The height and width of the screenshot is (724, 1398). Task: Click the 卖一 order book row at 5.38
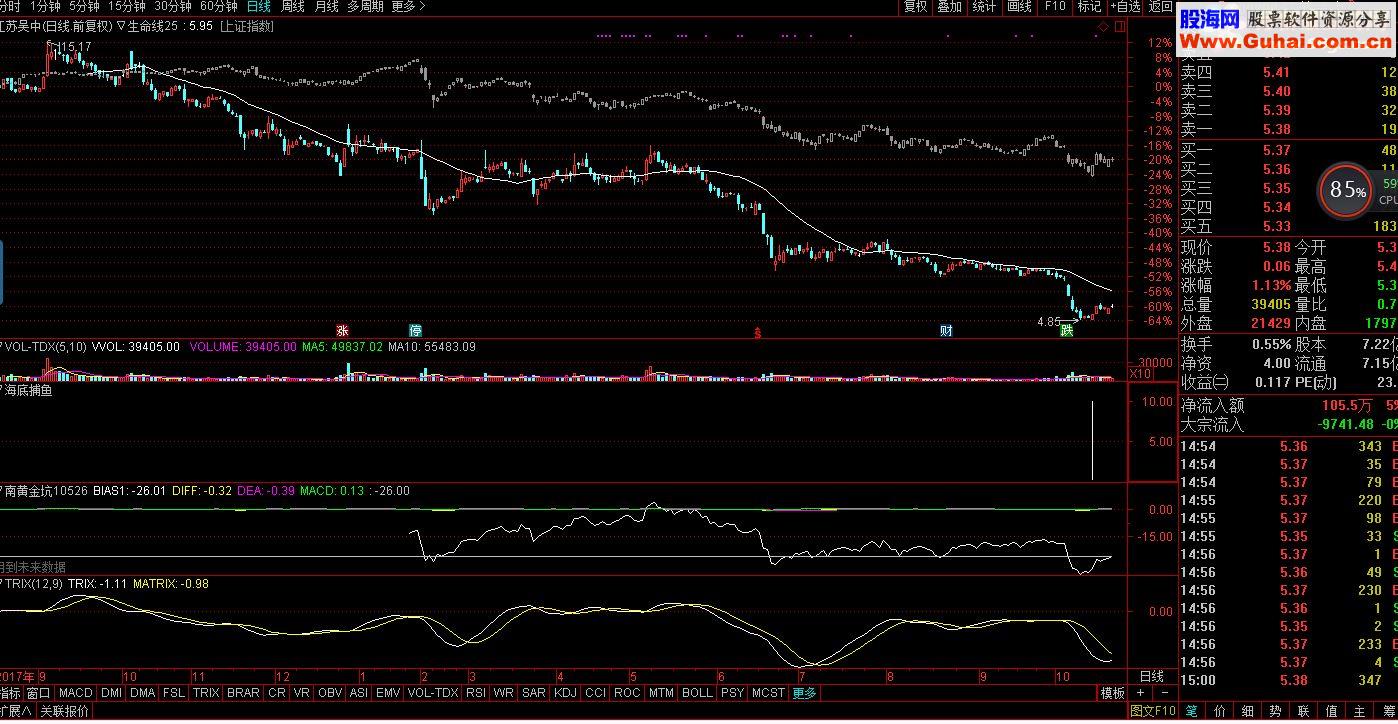1288,129
